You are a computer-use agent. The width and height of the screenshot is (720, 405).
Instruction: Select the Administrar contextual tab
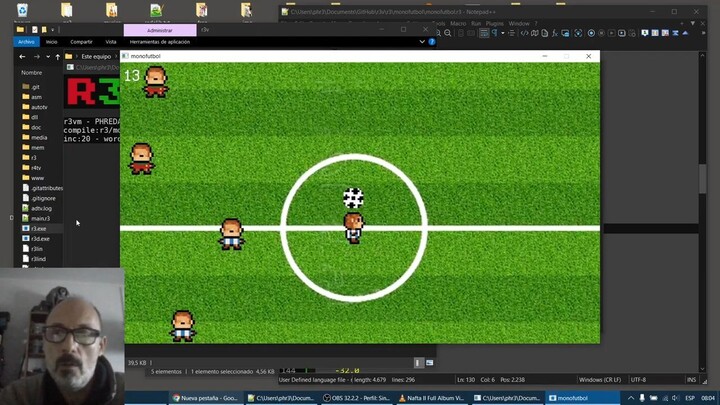(160, 30)
